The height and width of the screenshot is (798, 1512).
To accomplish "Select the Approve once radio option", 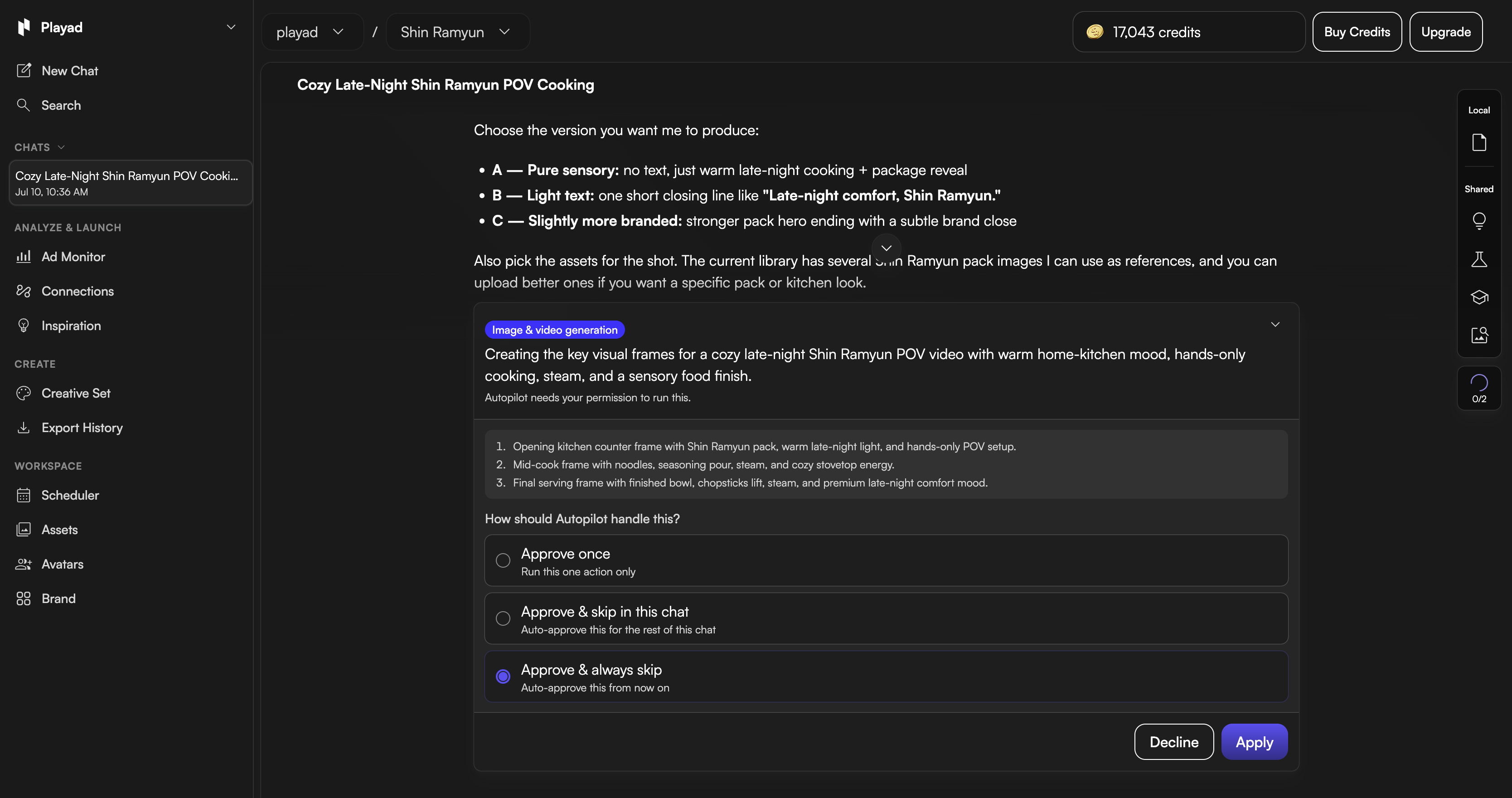I will pyautogui.click(x=886, y=560).
